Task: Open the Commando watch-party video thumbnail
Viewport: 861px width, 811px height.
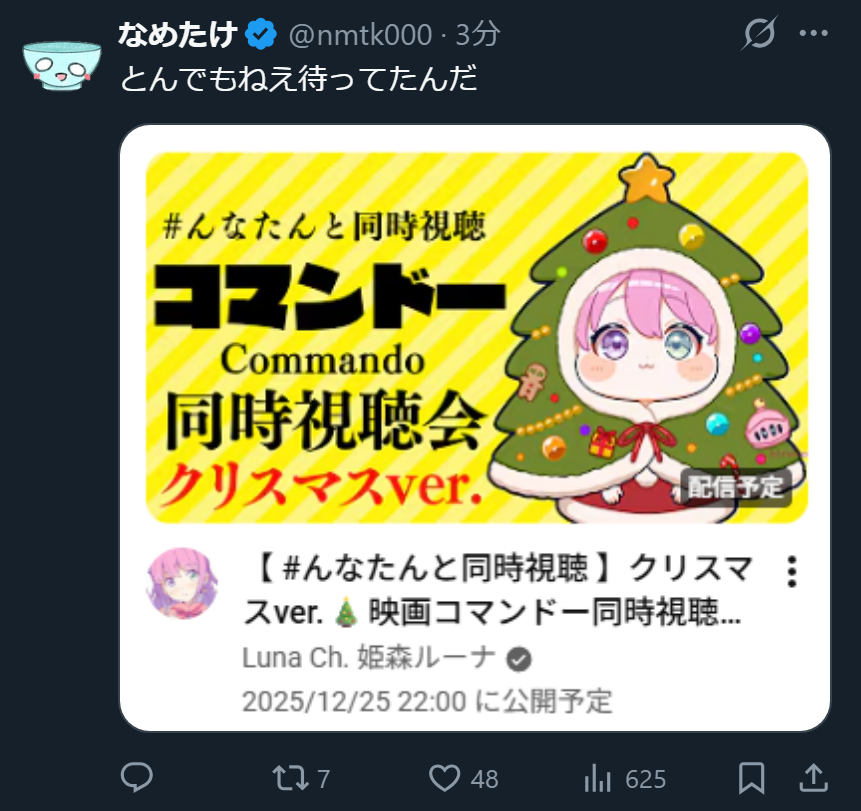Action: pyautogui.click(x=476, y=338)
